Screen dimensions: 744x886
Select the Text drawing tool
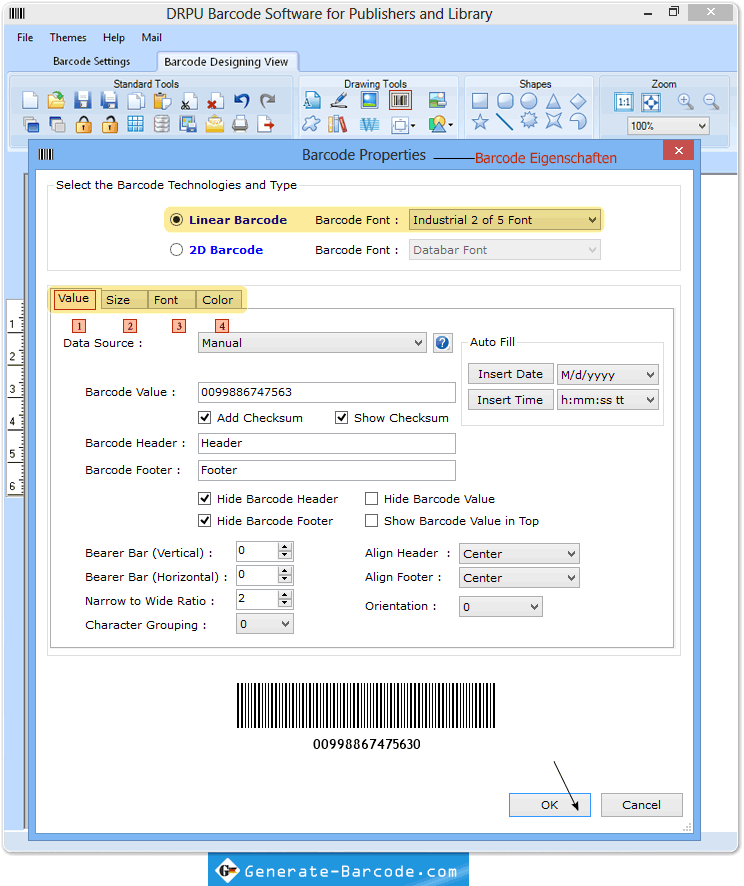pyautogui.click(x=312, y=100)
